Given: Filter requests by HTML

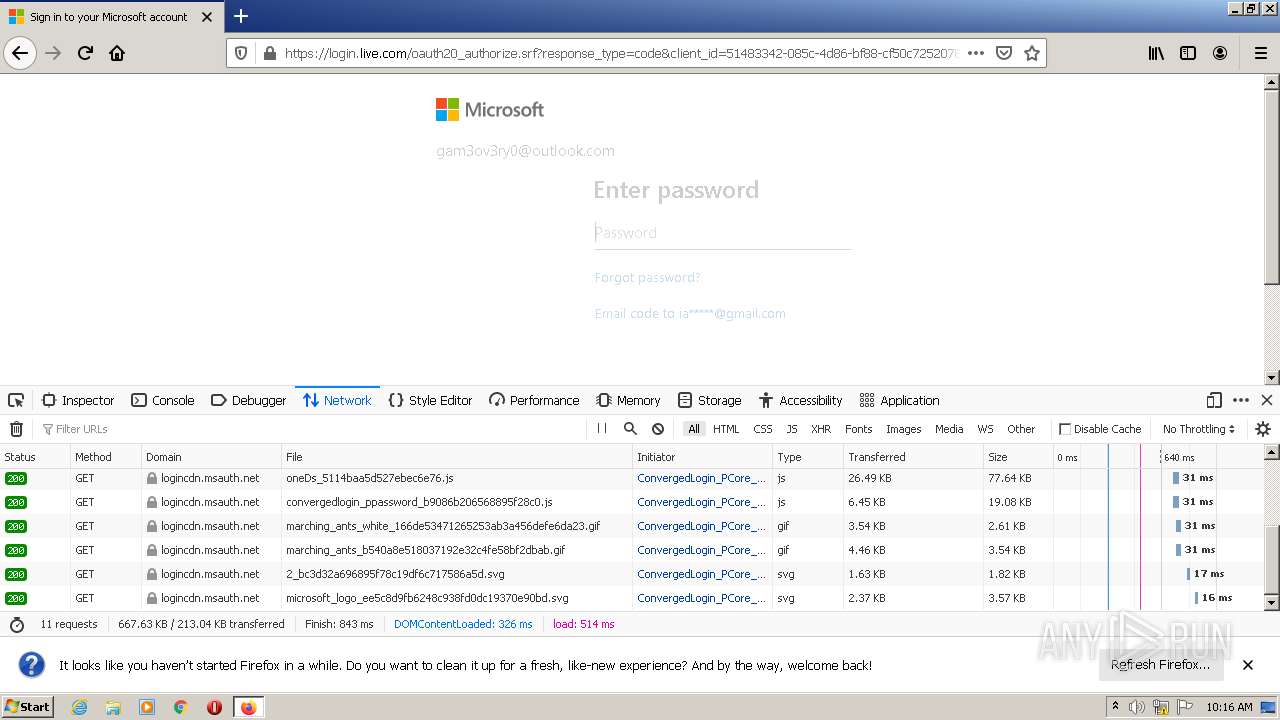Looking at the screenshot, I should click(x=726, y=429).
